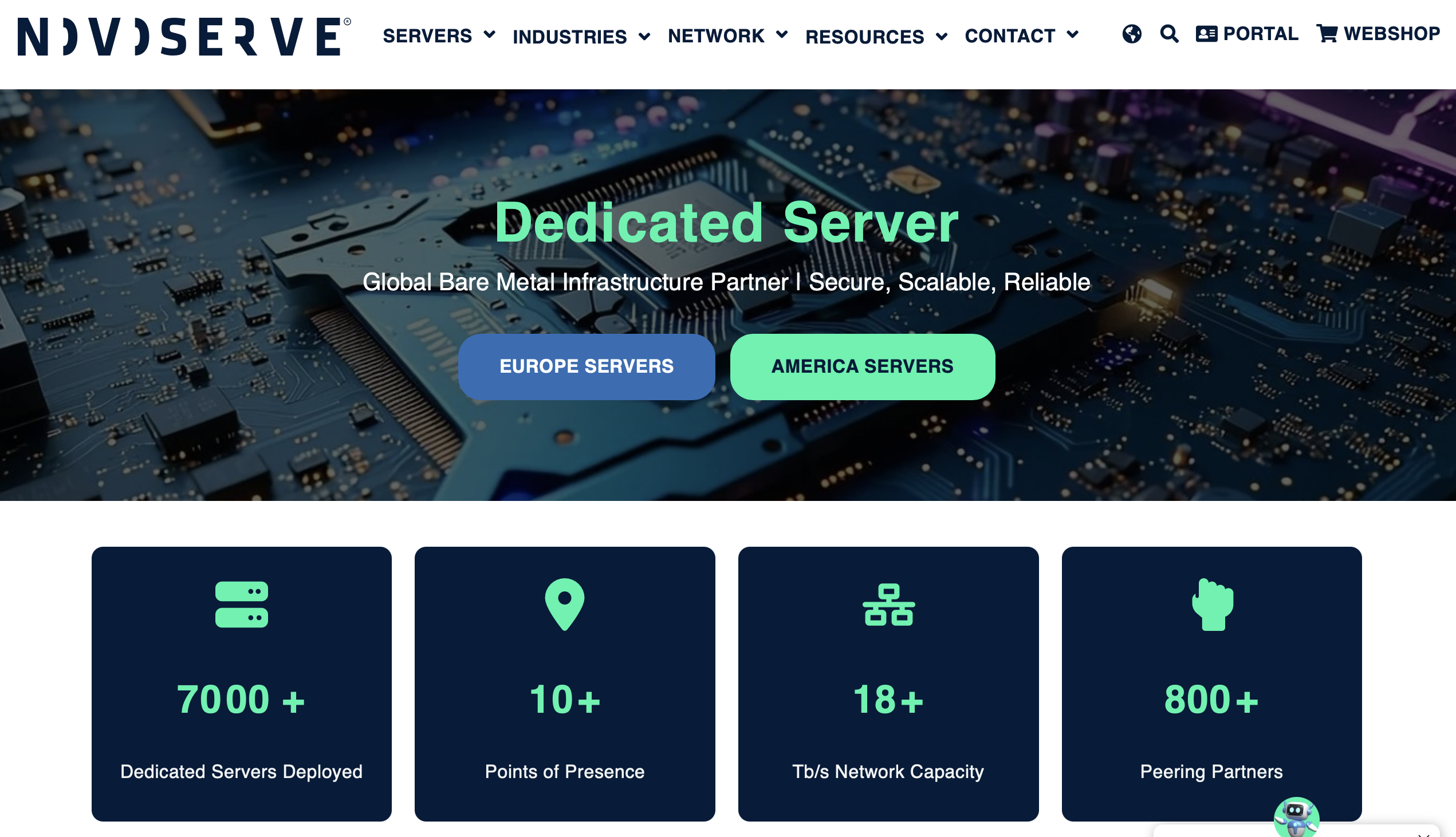Open the chatbot robot icon
Viewport: 1456px width, 837px height.
1296,816
